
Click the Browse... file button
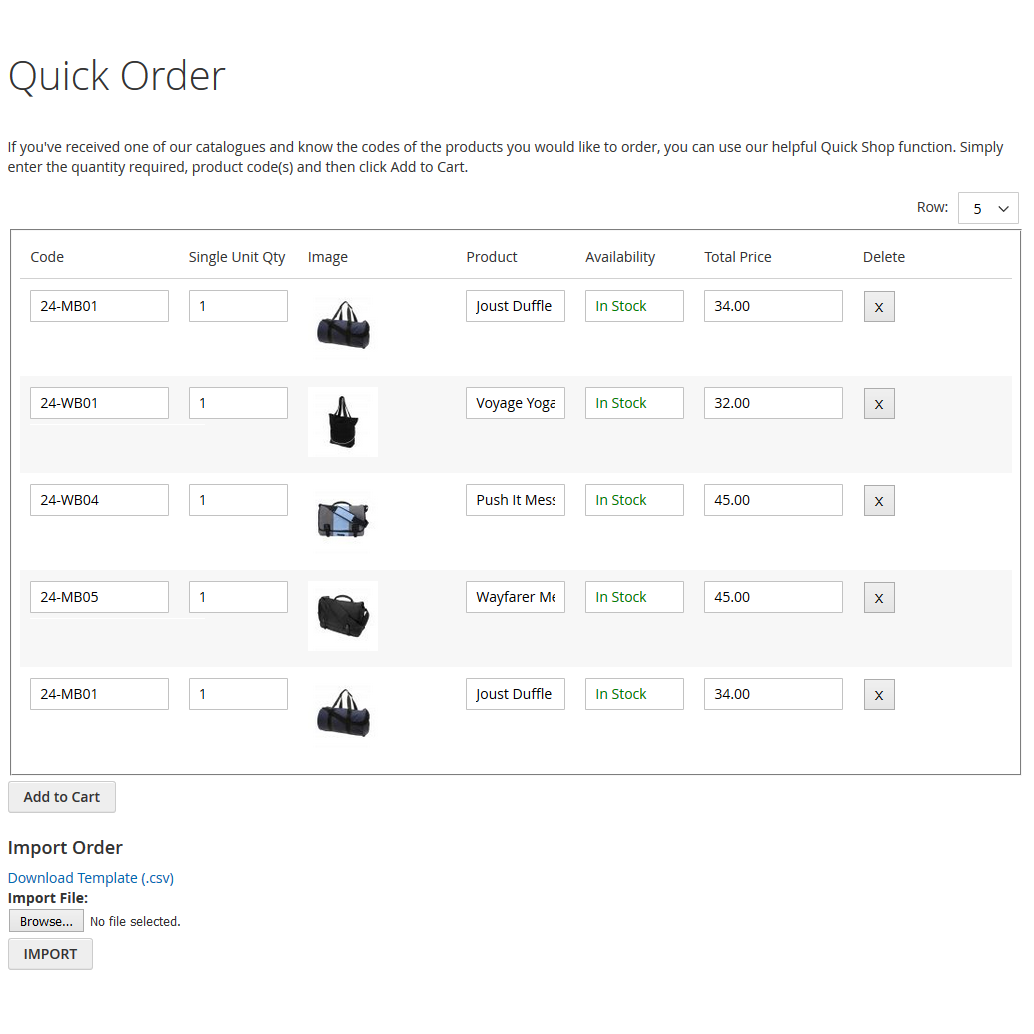pos(46,921)
